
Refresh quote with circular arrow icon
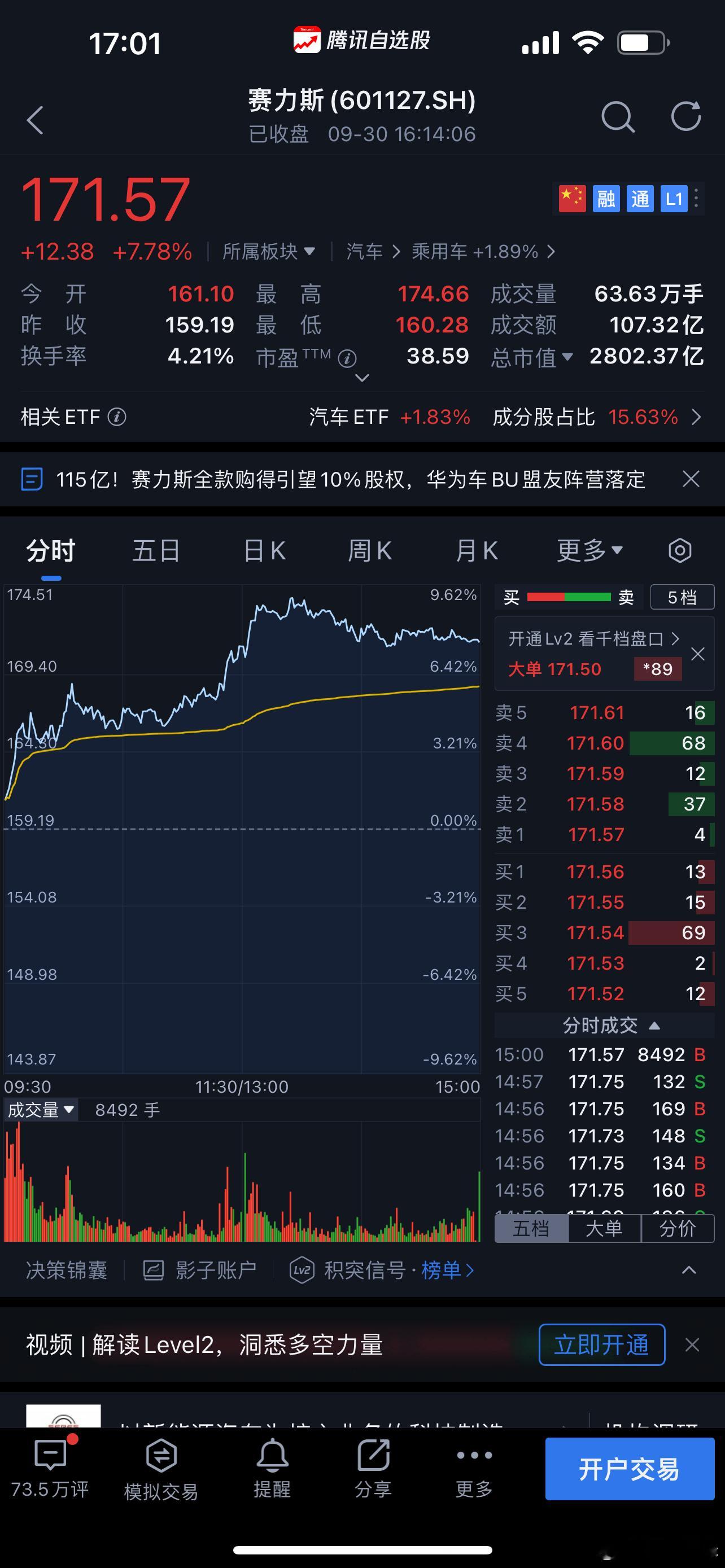[x=686, y=116]
